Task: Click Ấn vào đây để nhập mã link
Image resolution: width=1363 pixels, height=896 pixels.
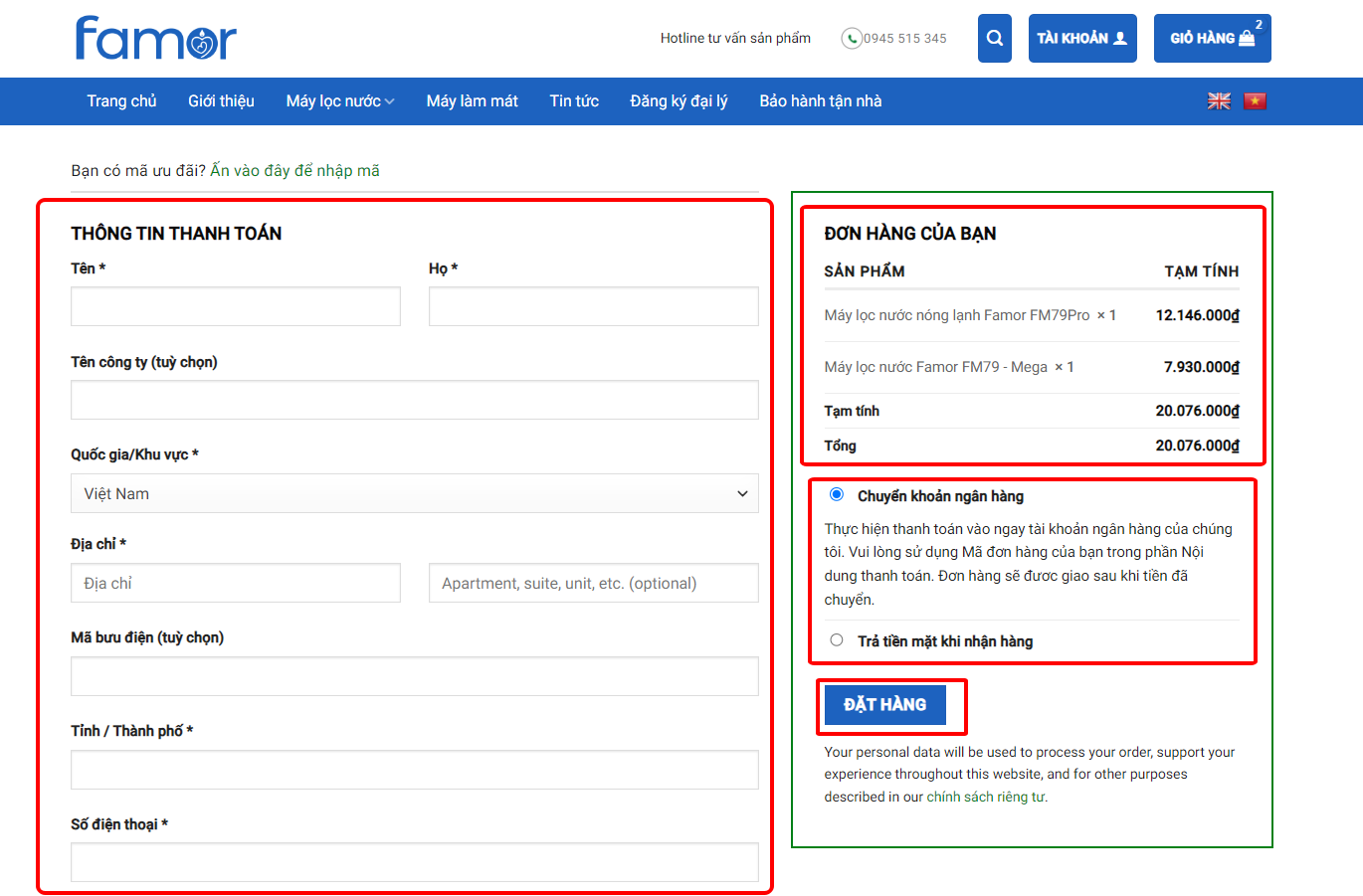Action: click(295, 170)
